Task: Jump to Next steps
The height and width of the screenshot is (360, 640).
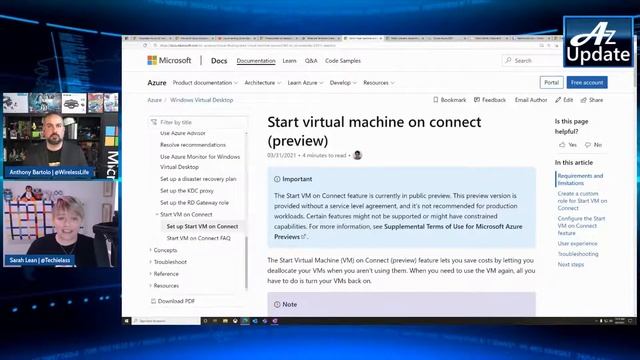Action: click(571, 264)
